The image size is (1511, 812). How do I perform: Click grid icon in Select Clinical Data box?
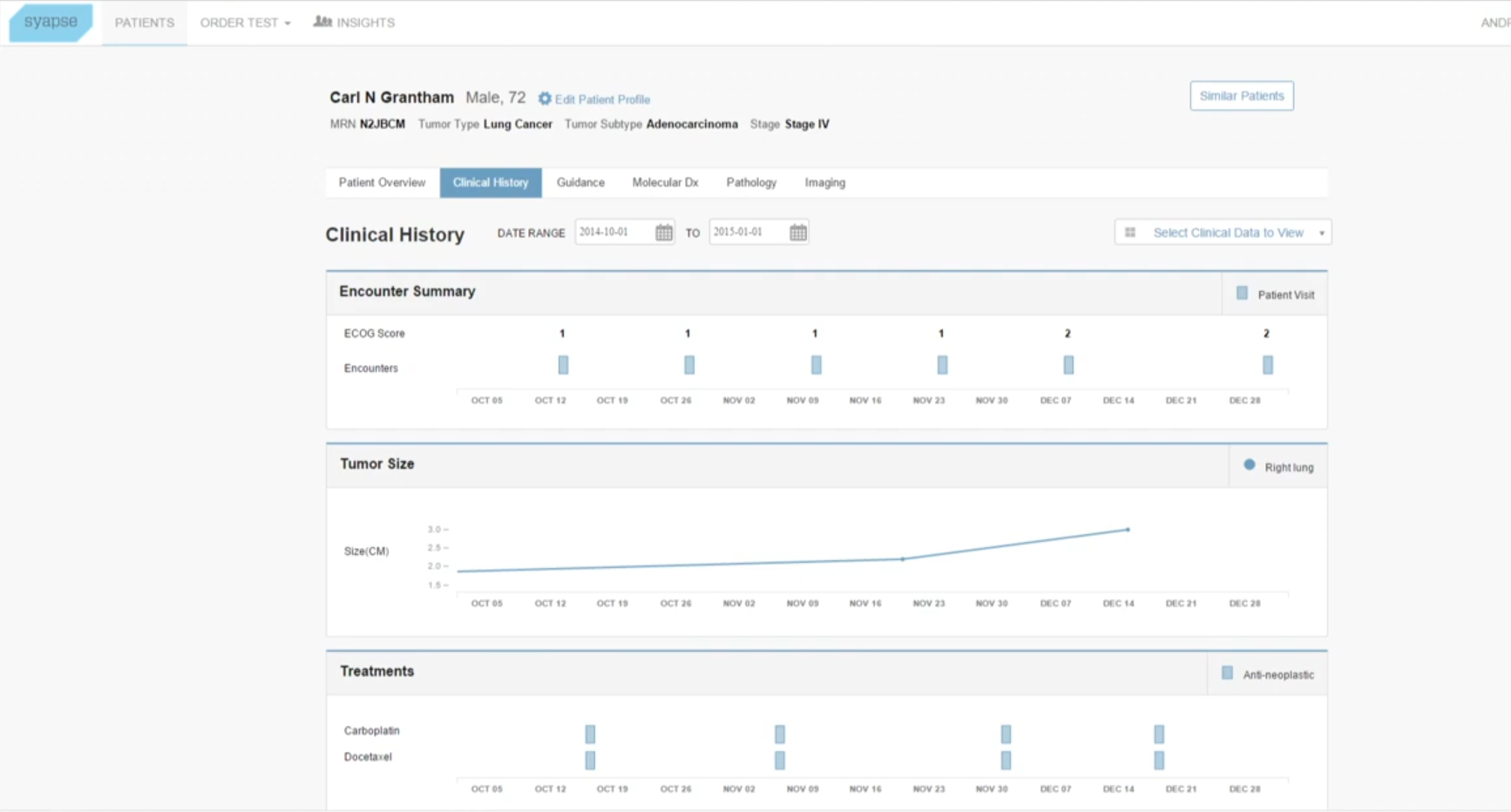(1130, 233)
